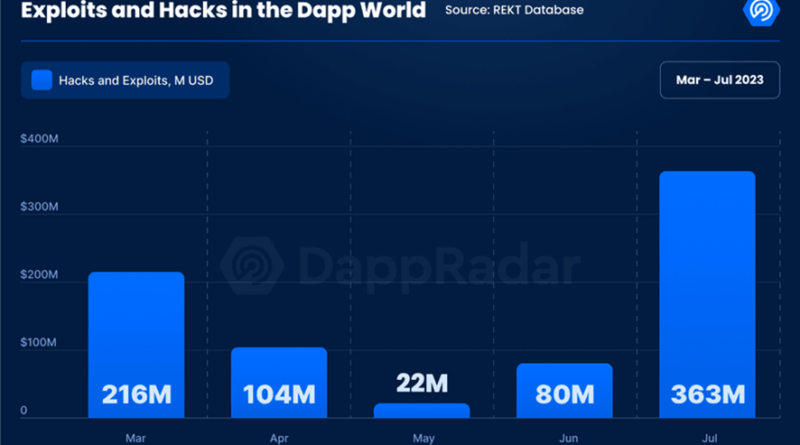Image resolution: width=800 pixels, height=445 pixels.
Task: Click the $300M y-axis label
Action: coord(38,207)
